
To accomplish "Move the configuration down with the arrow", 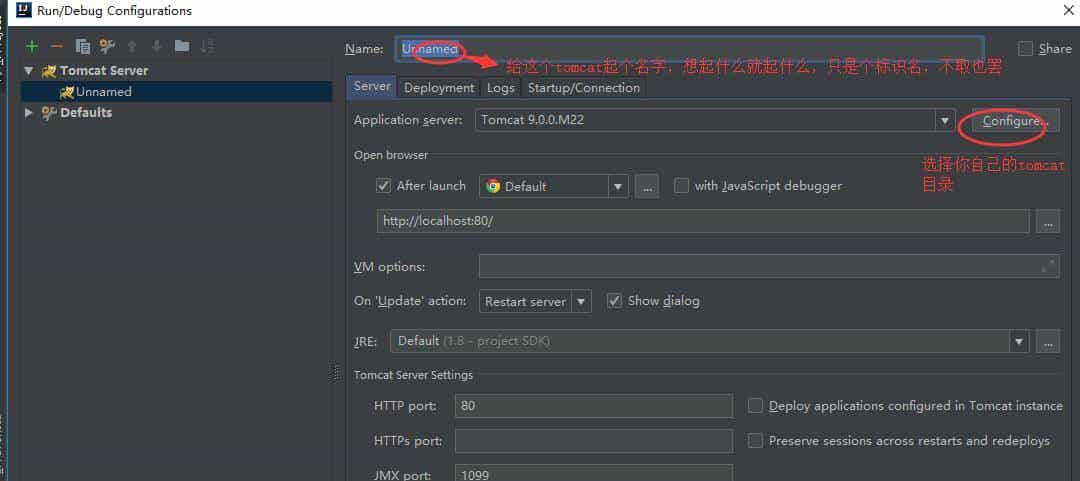I will 157,46.
